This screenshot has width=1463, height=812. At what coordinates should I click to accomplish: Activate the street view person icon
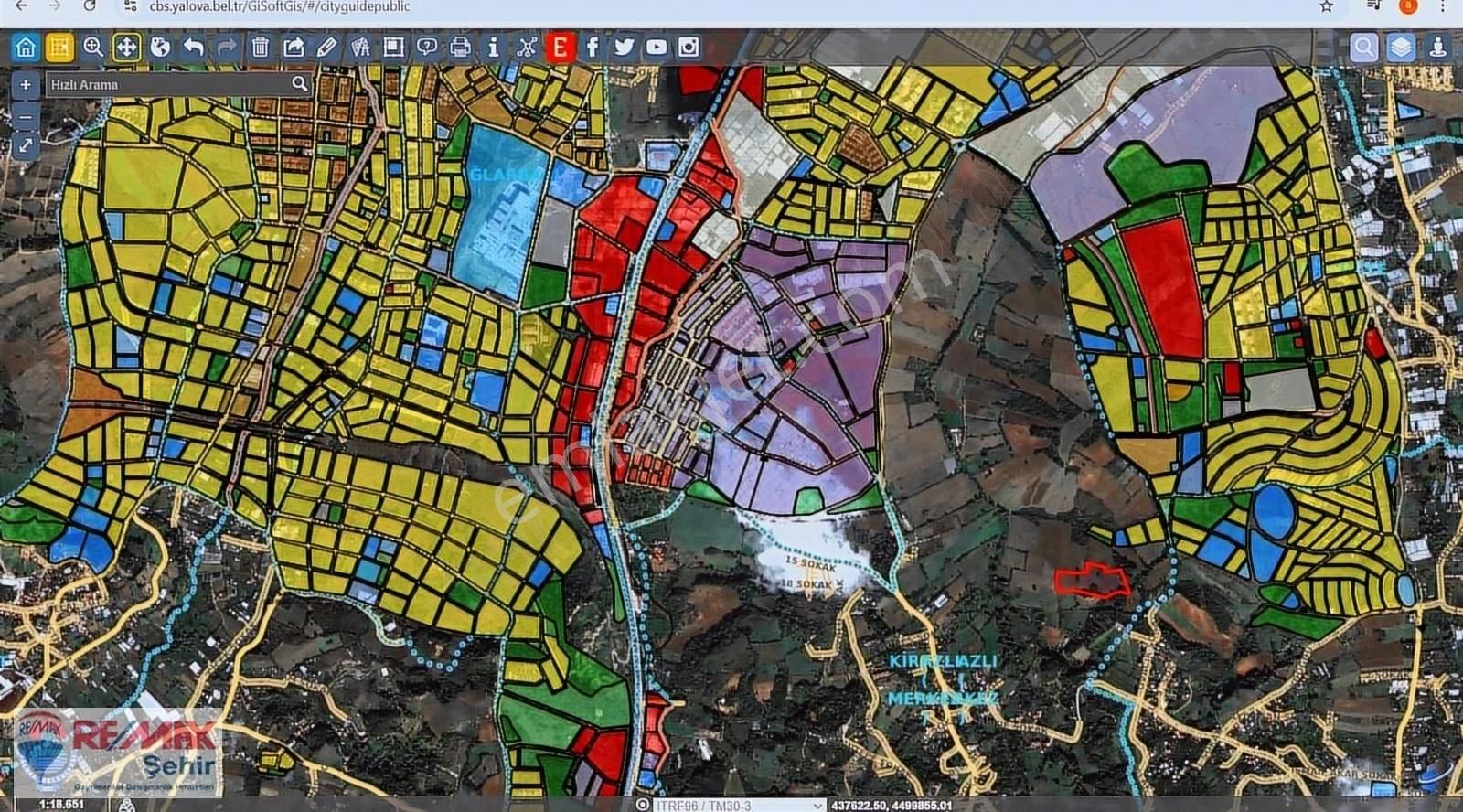1437,48
